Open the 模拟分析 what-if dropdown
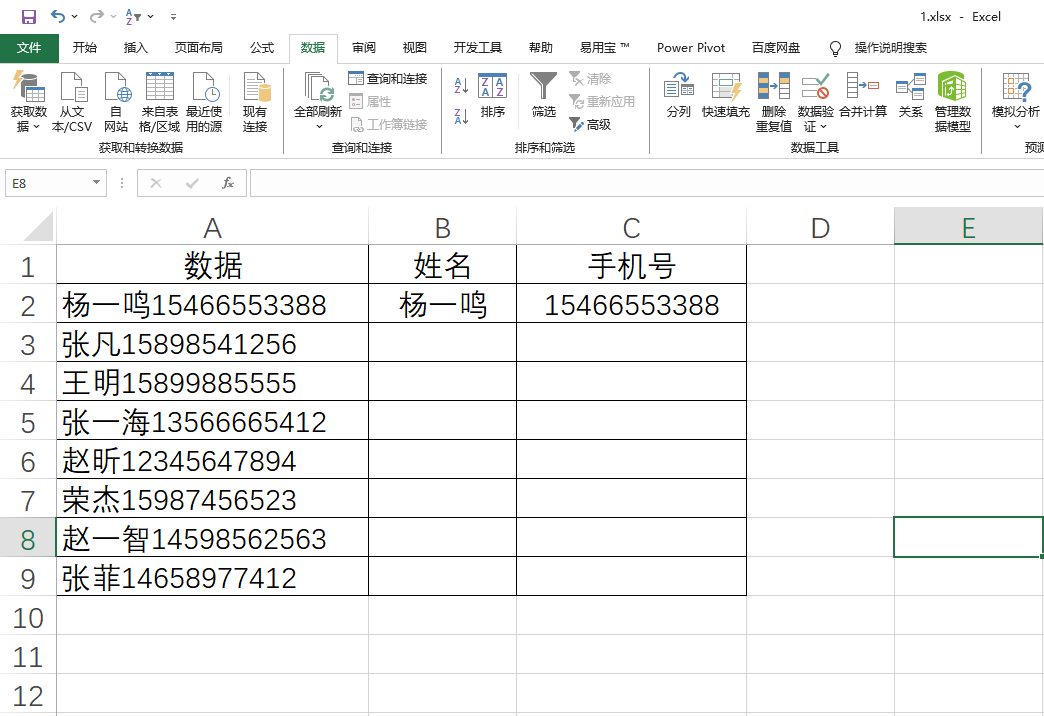 click(1016, 101)
